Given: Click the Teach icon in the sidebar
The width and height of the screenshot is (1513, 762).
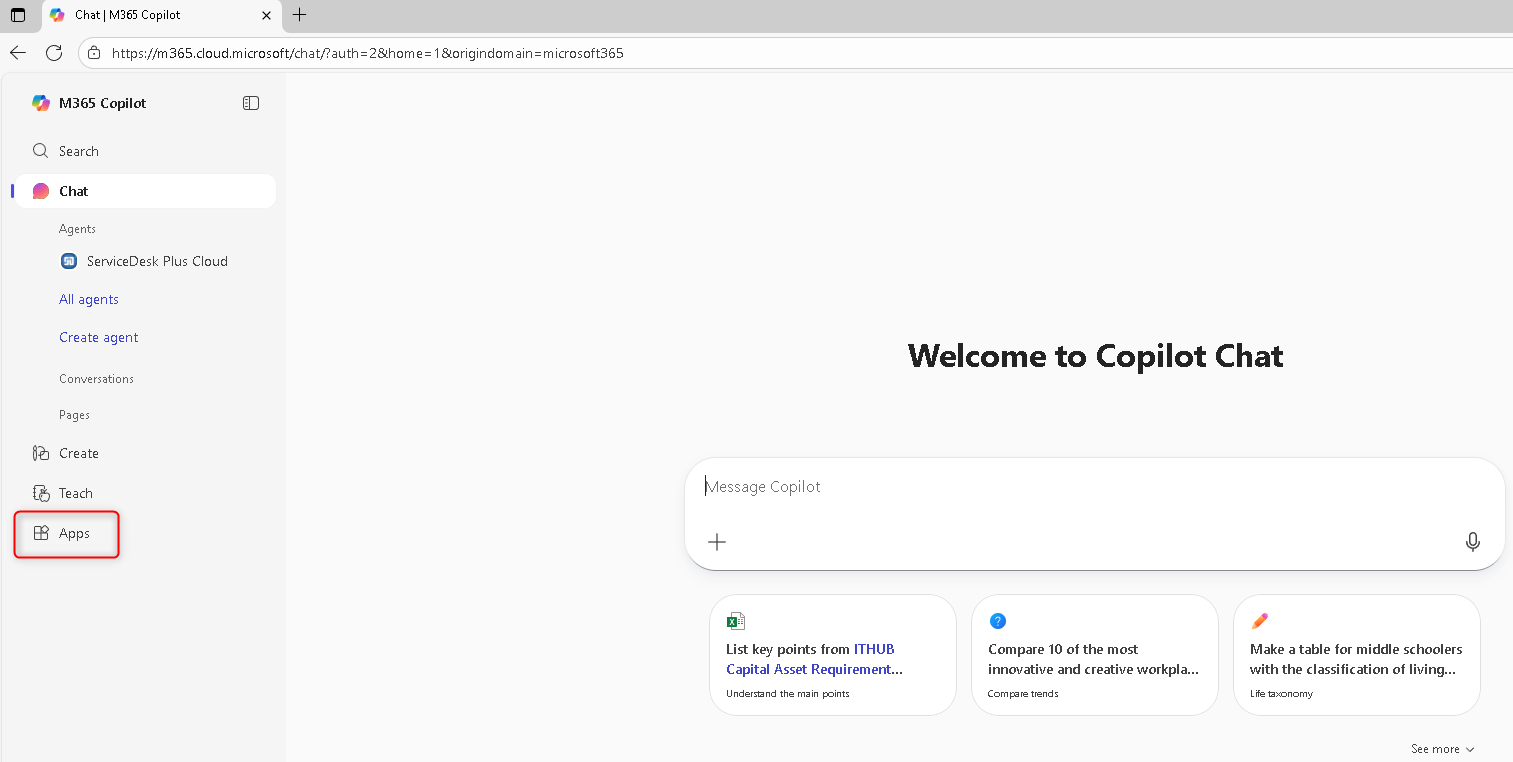Looking at the screenshot, I should (x=41, y=493).
